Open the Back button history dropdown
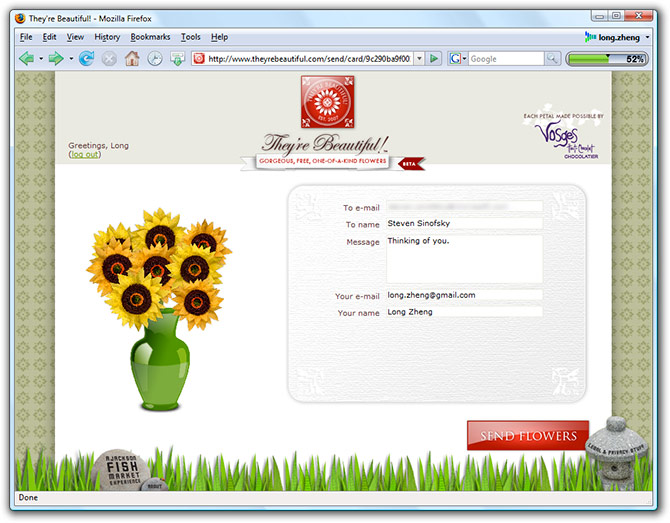670x523 pixels. click(41, 59)
